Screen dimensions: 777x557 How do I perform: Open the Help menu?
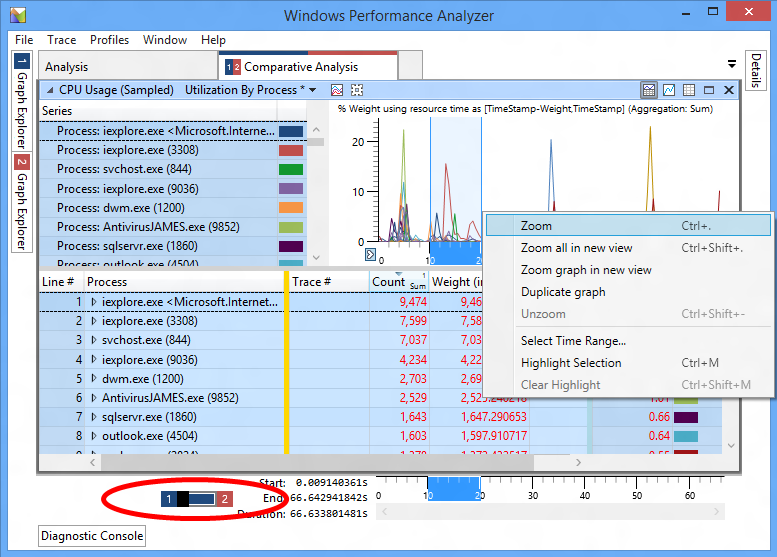(x=213, y=40)
